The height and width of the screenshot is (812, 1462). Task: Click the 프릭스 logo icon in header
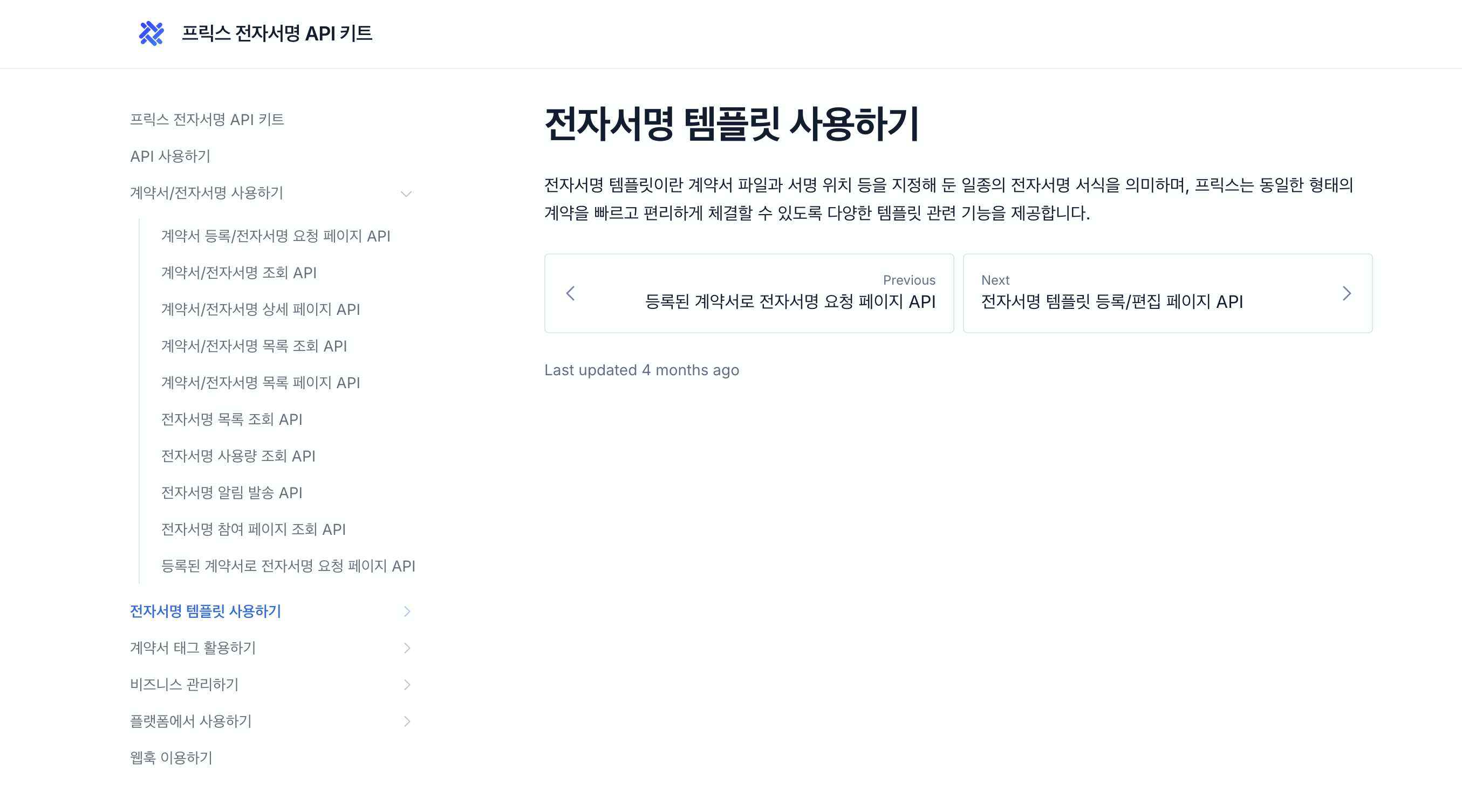coord(151,33)
